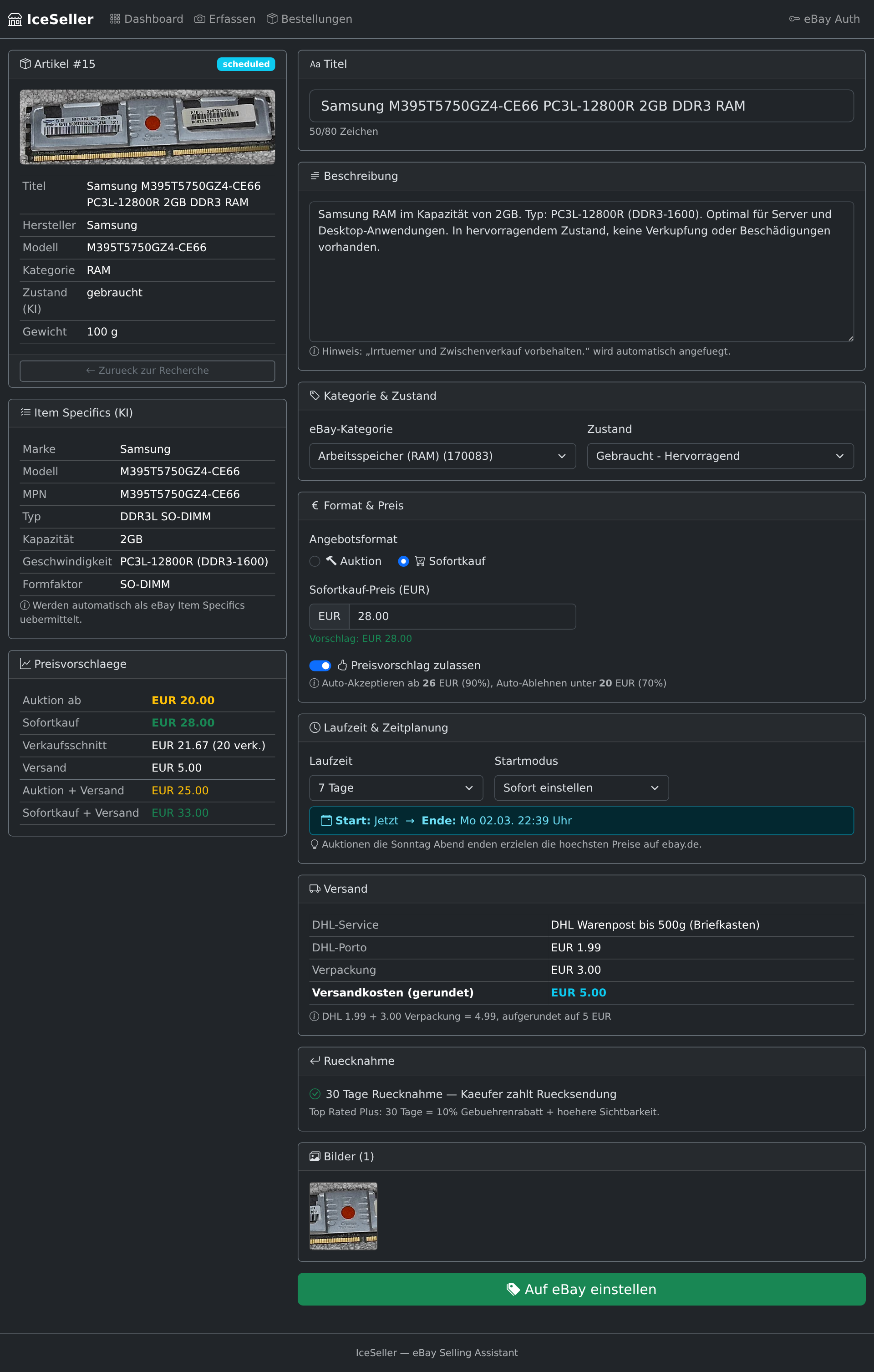
Task: Click the Auktion hammer icon
Action: (331, 561)
